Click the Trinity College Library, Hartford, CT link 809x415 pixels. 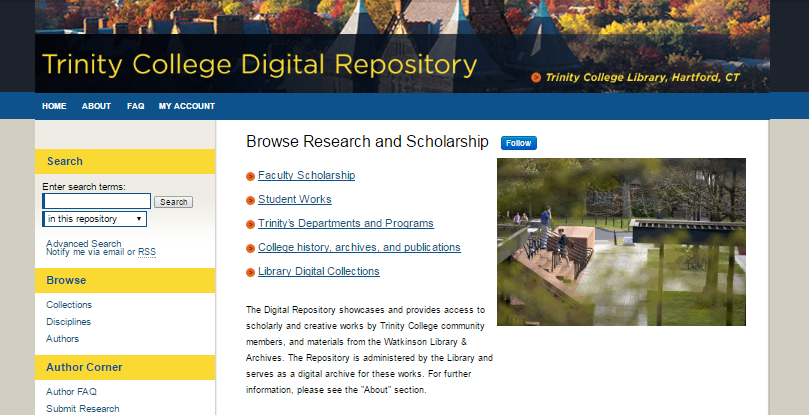642,77
